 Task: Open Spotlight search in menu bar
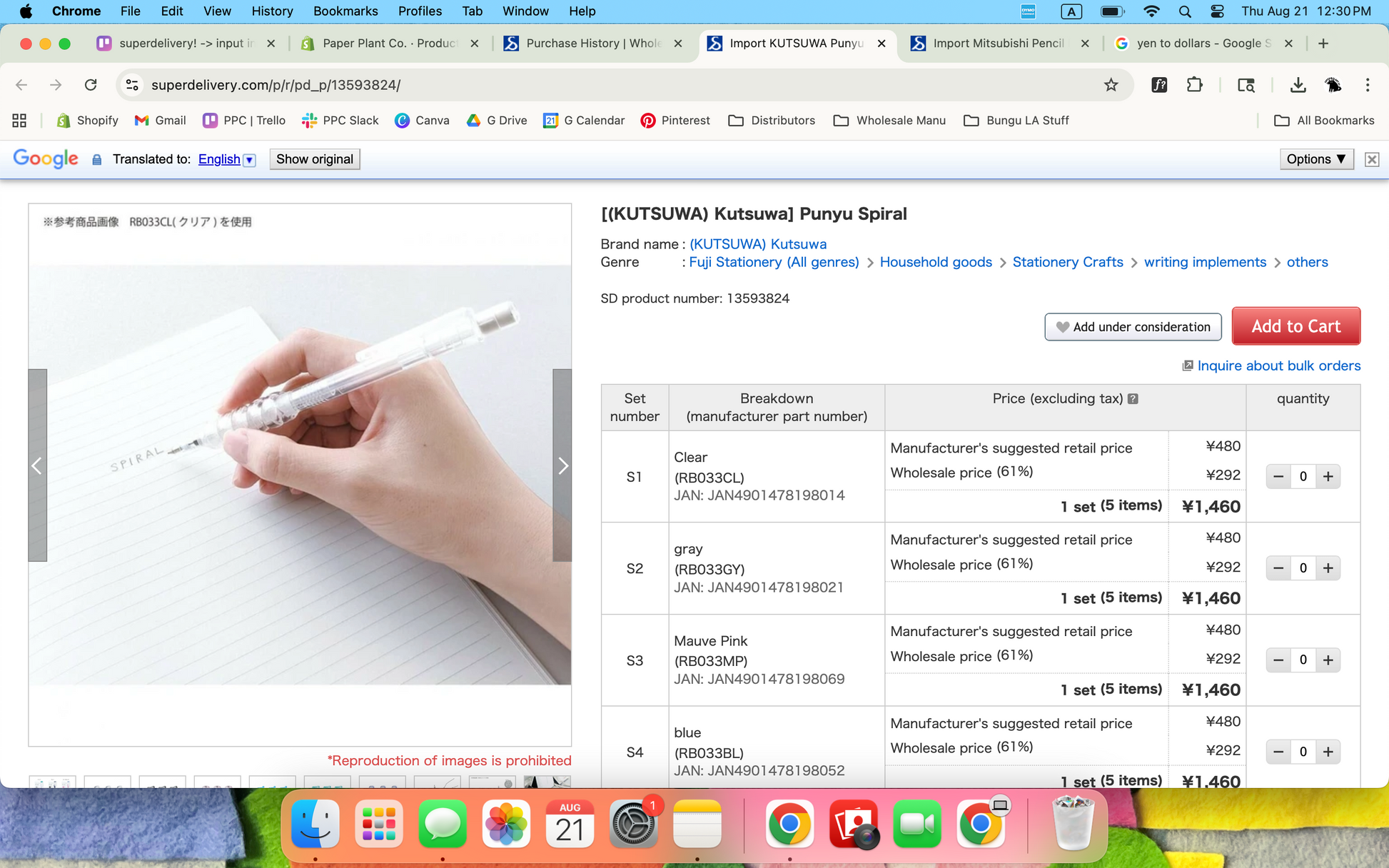(1185, 11)
